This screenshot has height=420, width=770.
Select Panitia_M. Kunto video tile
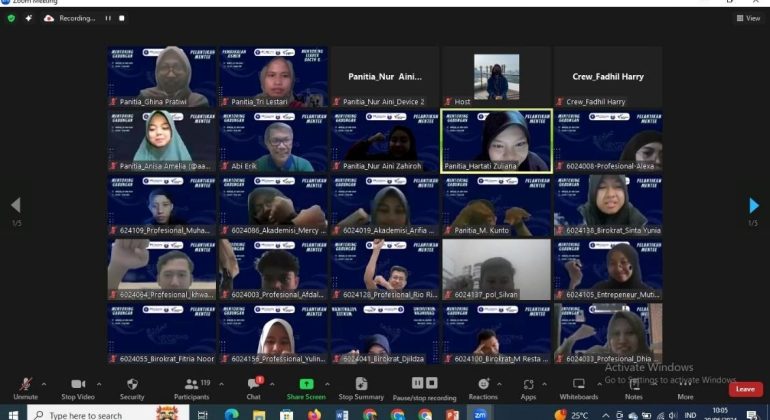coord(496,205)
